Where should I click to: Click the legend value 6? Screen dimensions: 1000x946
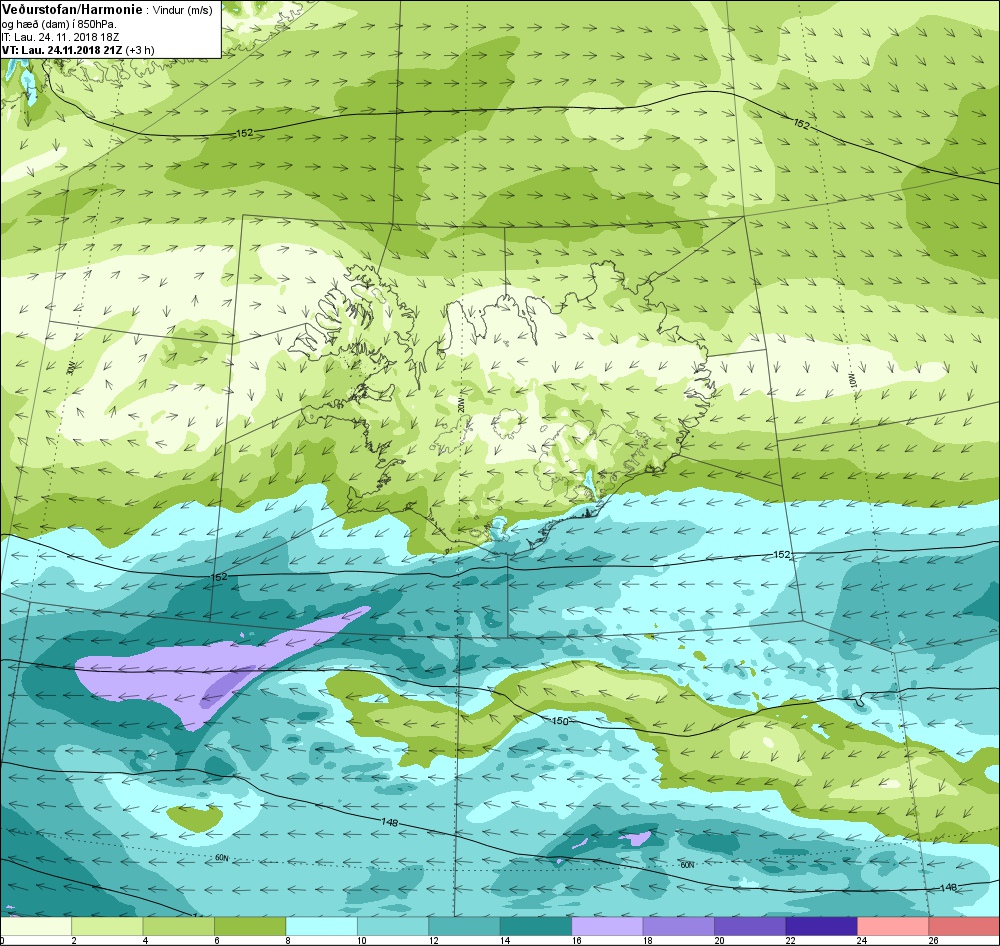(217, 941)
